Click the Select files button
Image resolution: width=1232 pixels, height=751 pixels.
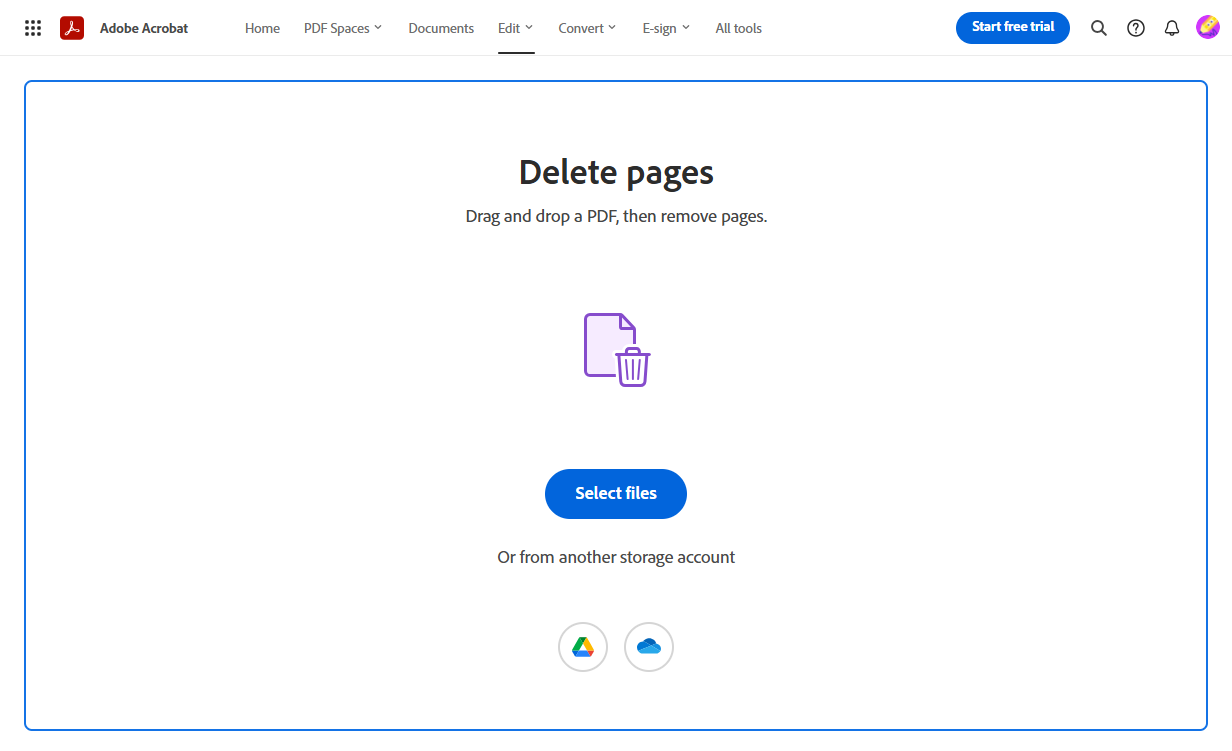click(x=616, y=493)
